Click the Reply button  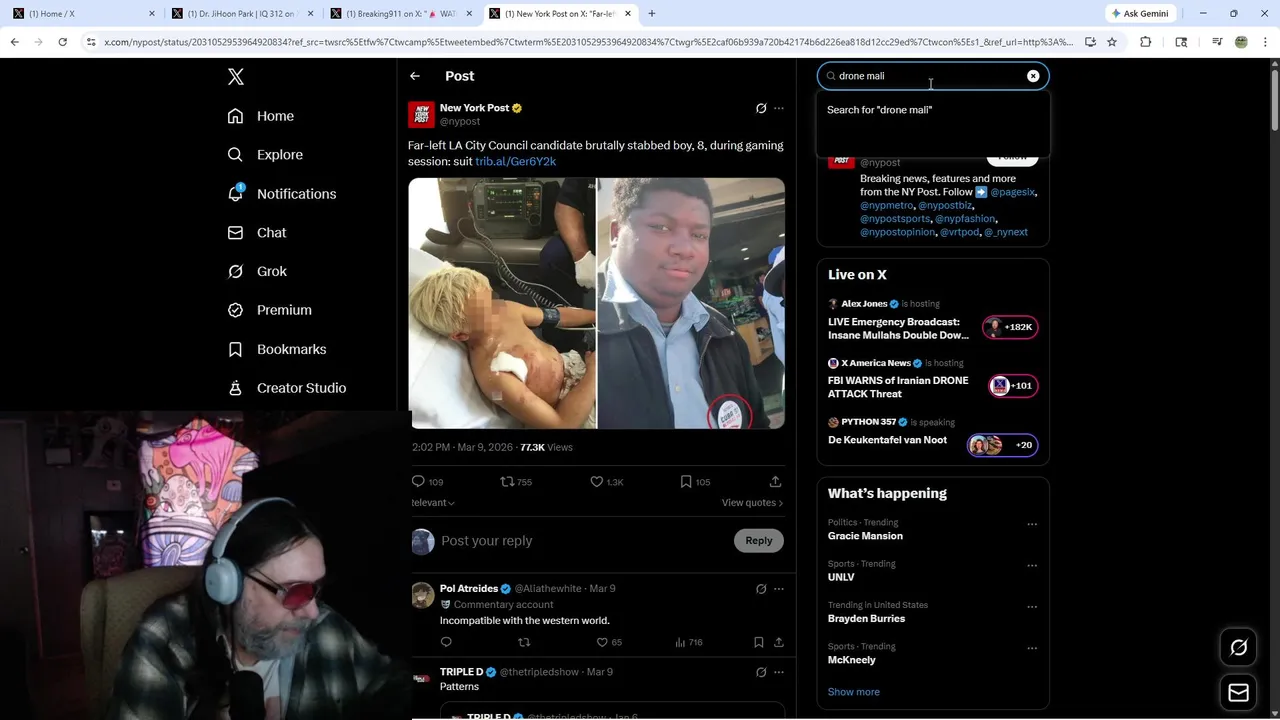pyautogui.click(x=759, y=541)
